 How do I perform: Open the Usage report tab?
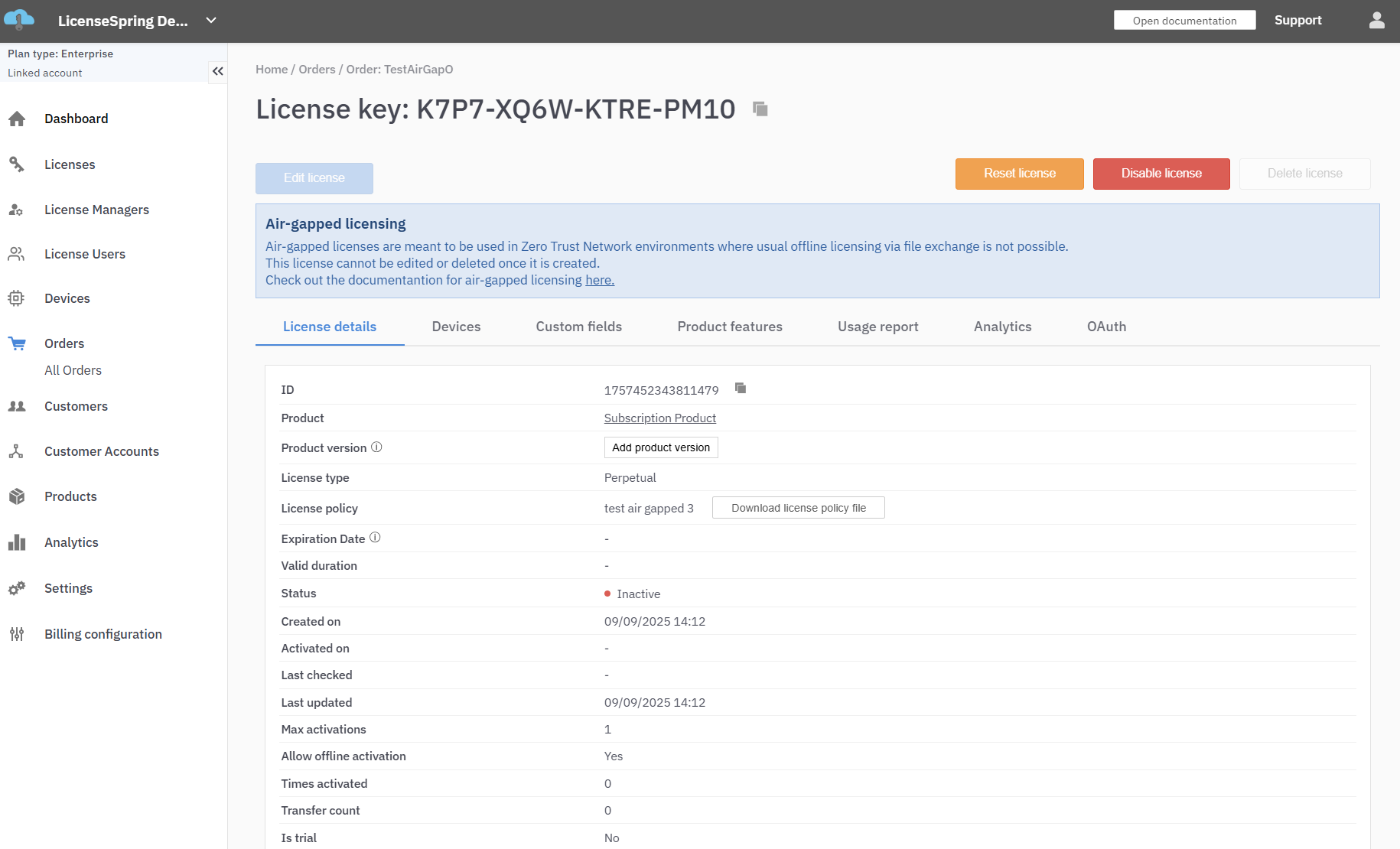(x=877, y=327)
